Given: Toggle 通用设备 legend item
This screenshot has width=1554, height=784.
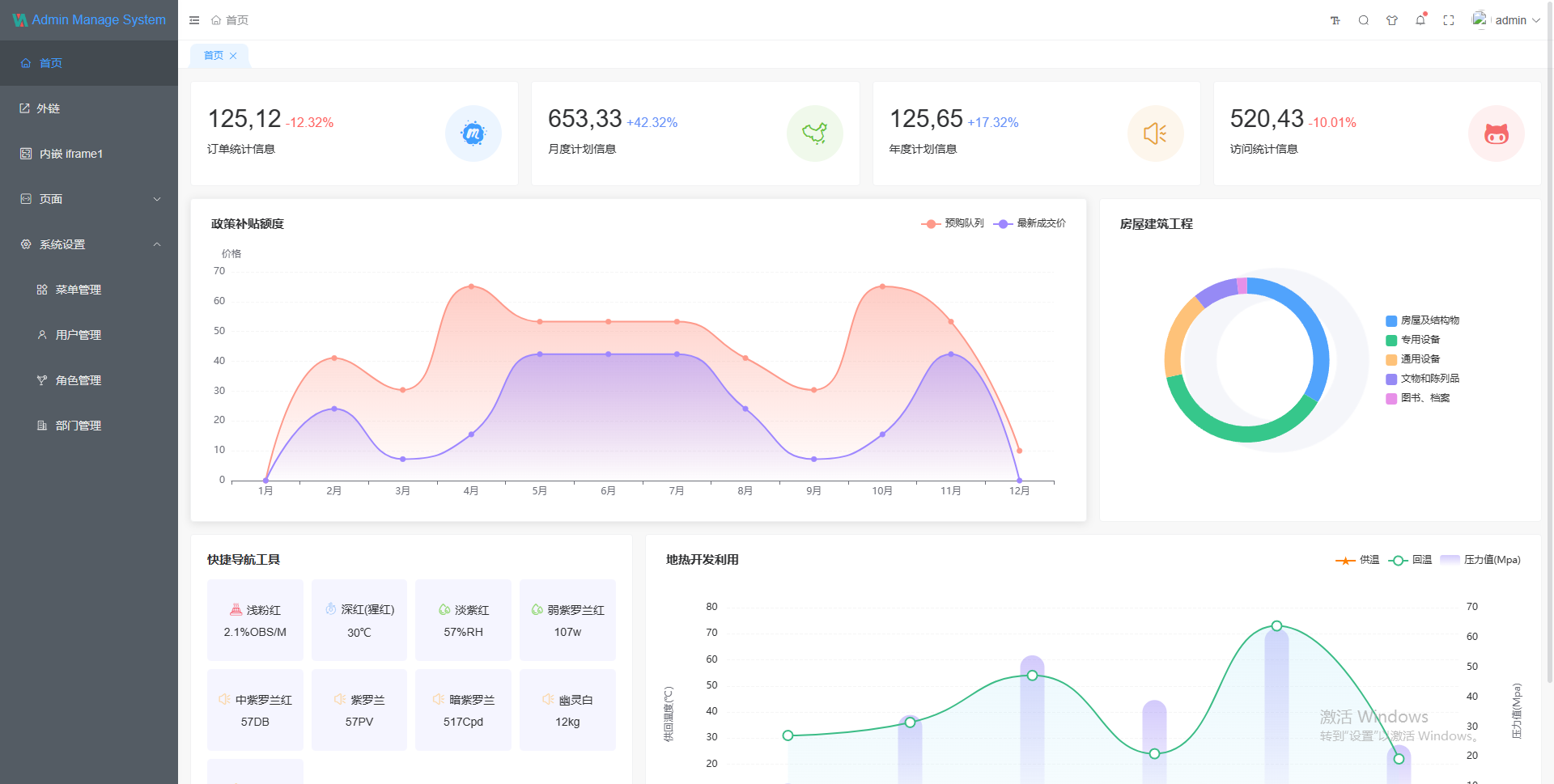Looking at the screenshot, I should (x=1412, y=359).
